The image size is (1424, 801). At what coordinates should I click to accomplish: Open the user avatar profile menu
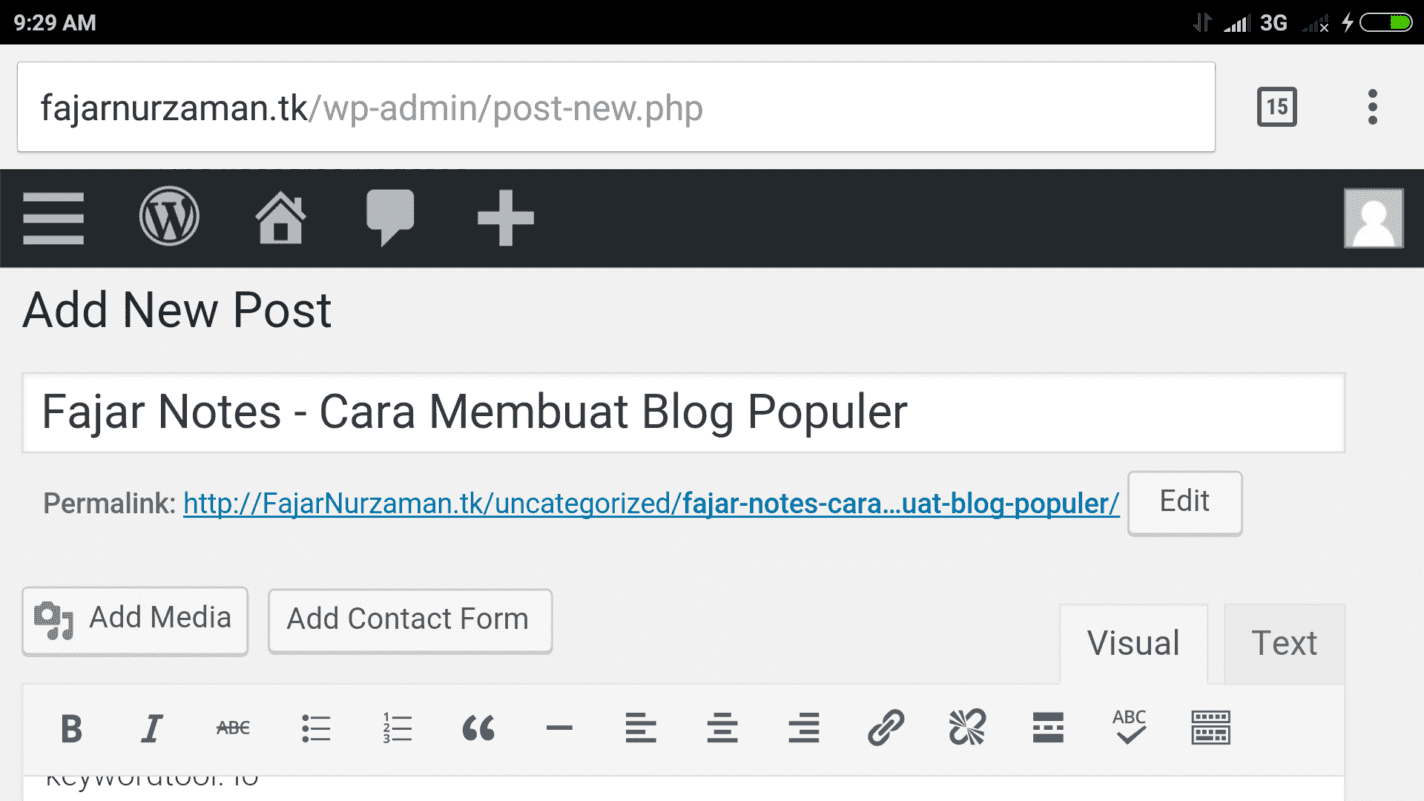[1374, 218]
